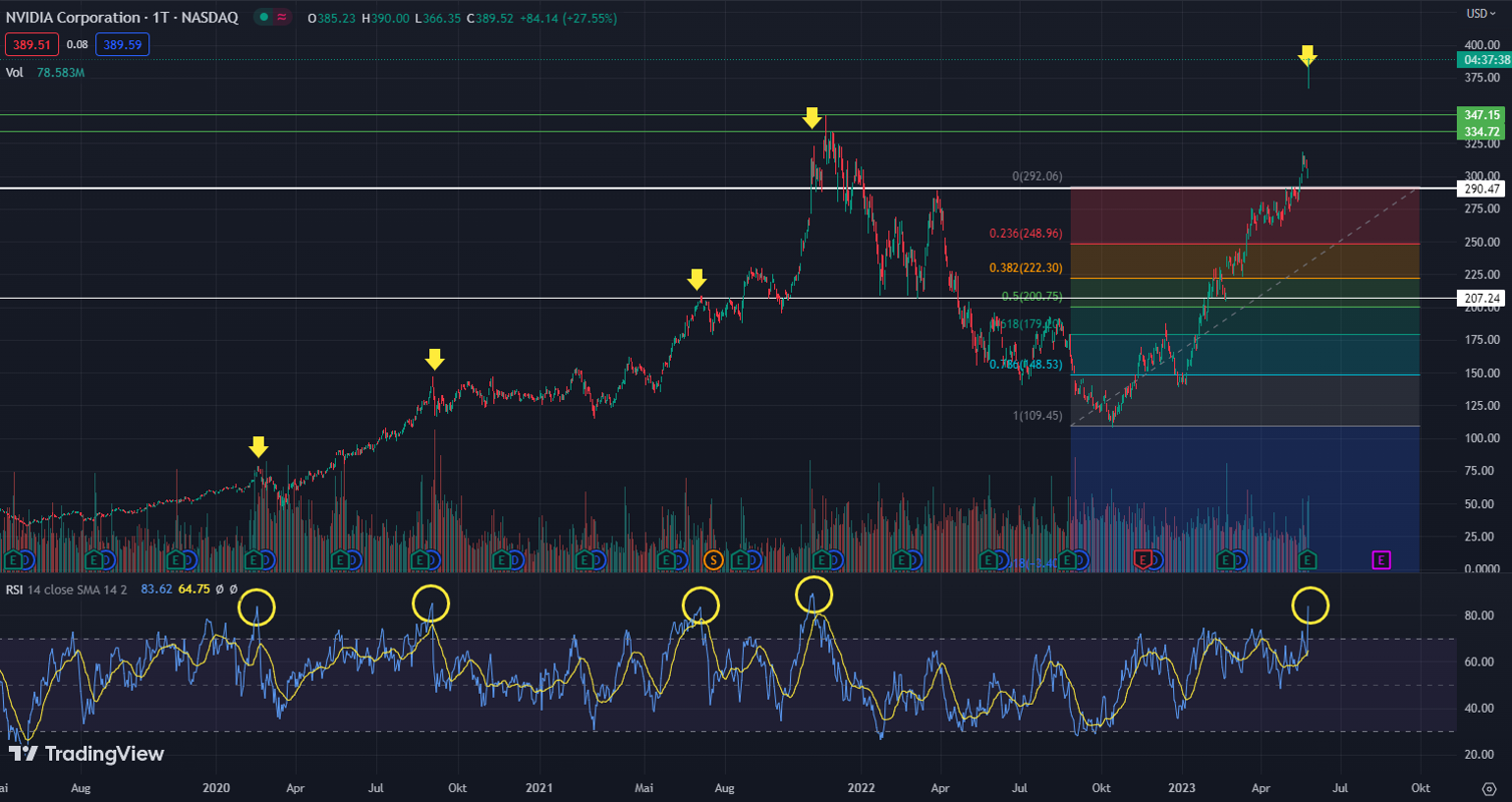Click the 400.00 price axis label
Screen dimensions: 1512x802
click(x=1482, y=45)
